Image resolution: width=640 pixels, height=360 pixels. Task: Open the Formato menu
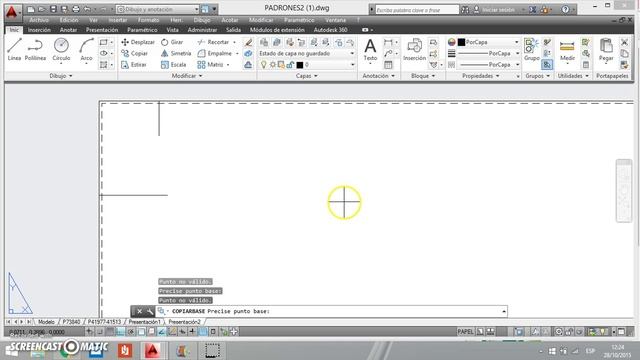(x=149, y=20)
